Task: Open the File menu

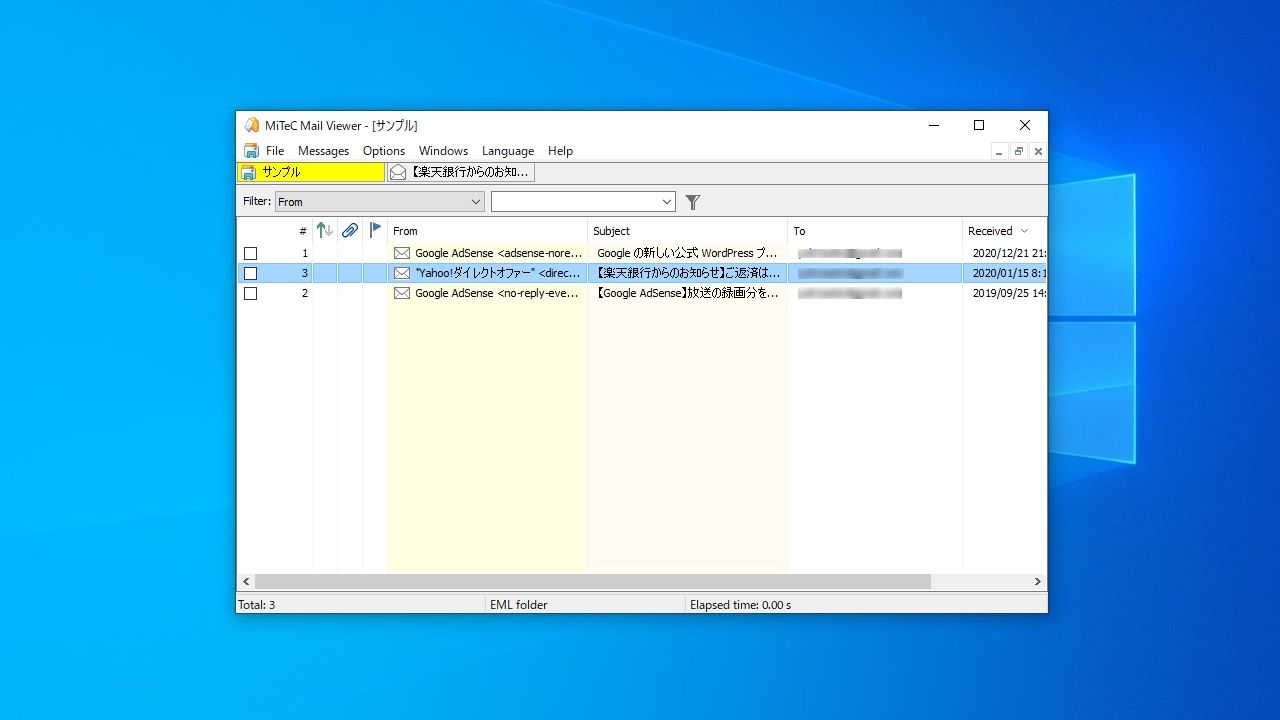Action: (275, 151)
